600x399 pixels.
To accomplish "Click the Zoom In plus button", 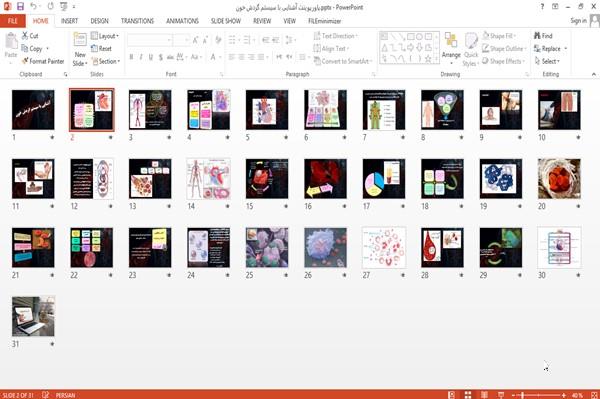I will click(564, 395).
